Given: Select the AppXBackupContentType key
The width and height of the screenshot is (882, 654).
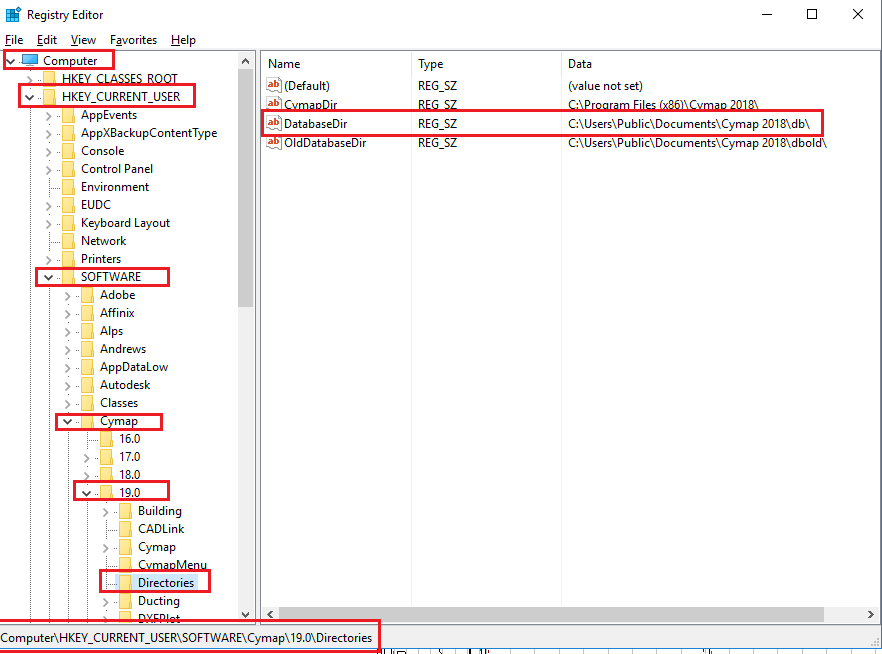Looking at the screenshot, I should point(149,133).
